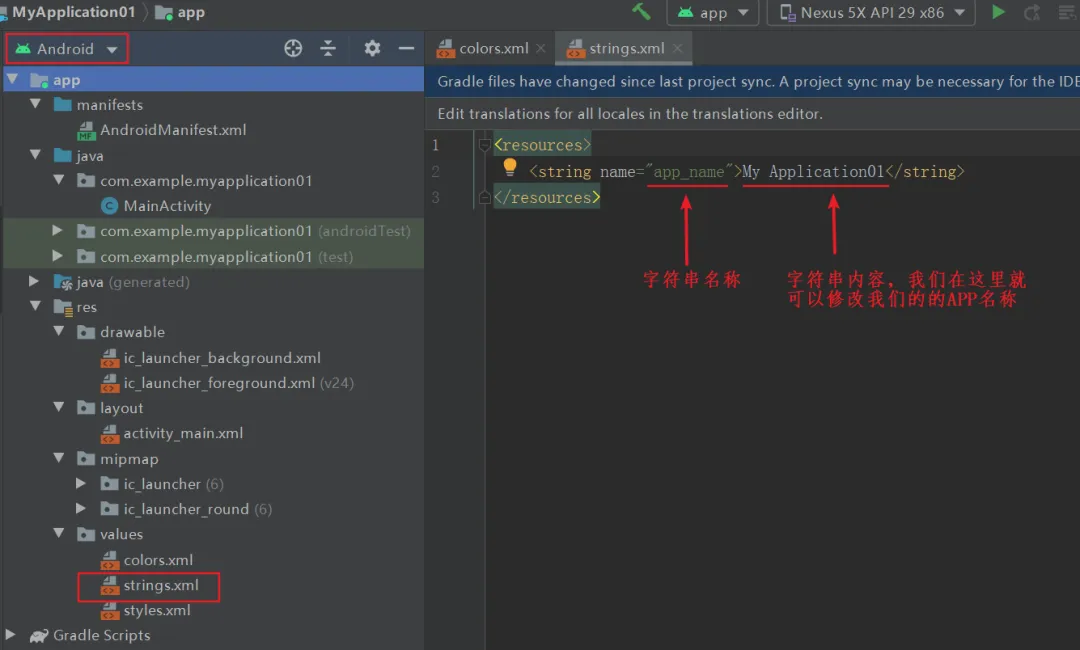The height and width of the screenshot is (650, 1080).
Task: Click the fold marker beside the resources tag
Action: [484, 145]
